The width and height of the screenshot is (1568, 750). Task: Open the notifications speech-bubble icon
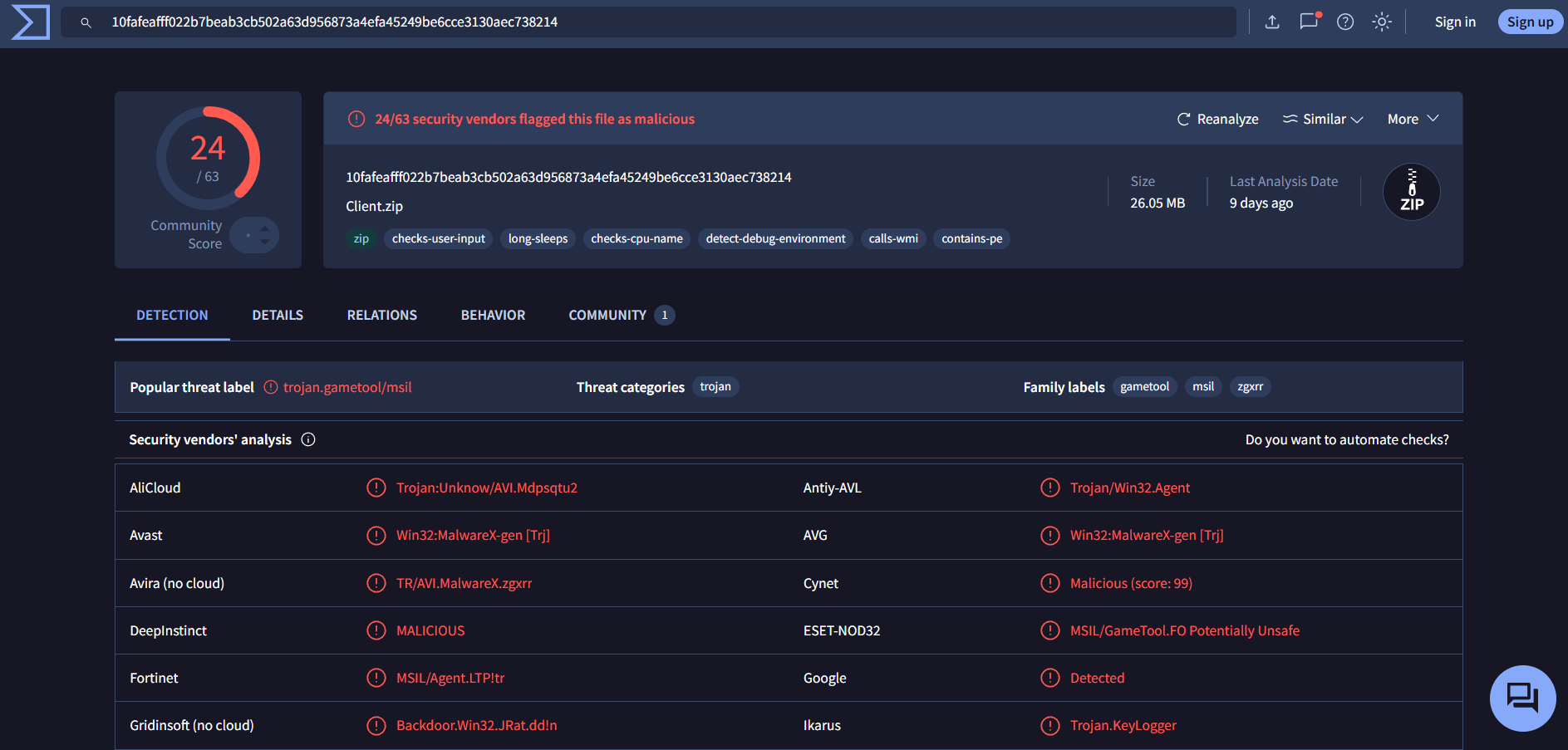pos(1310,22)
